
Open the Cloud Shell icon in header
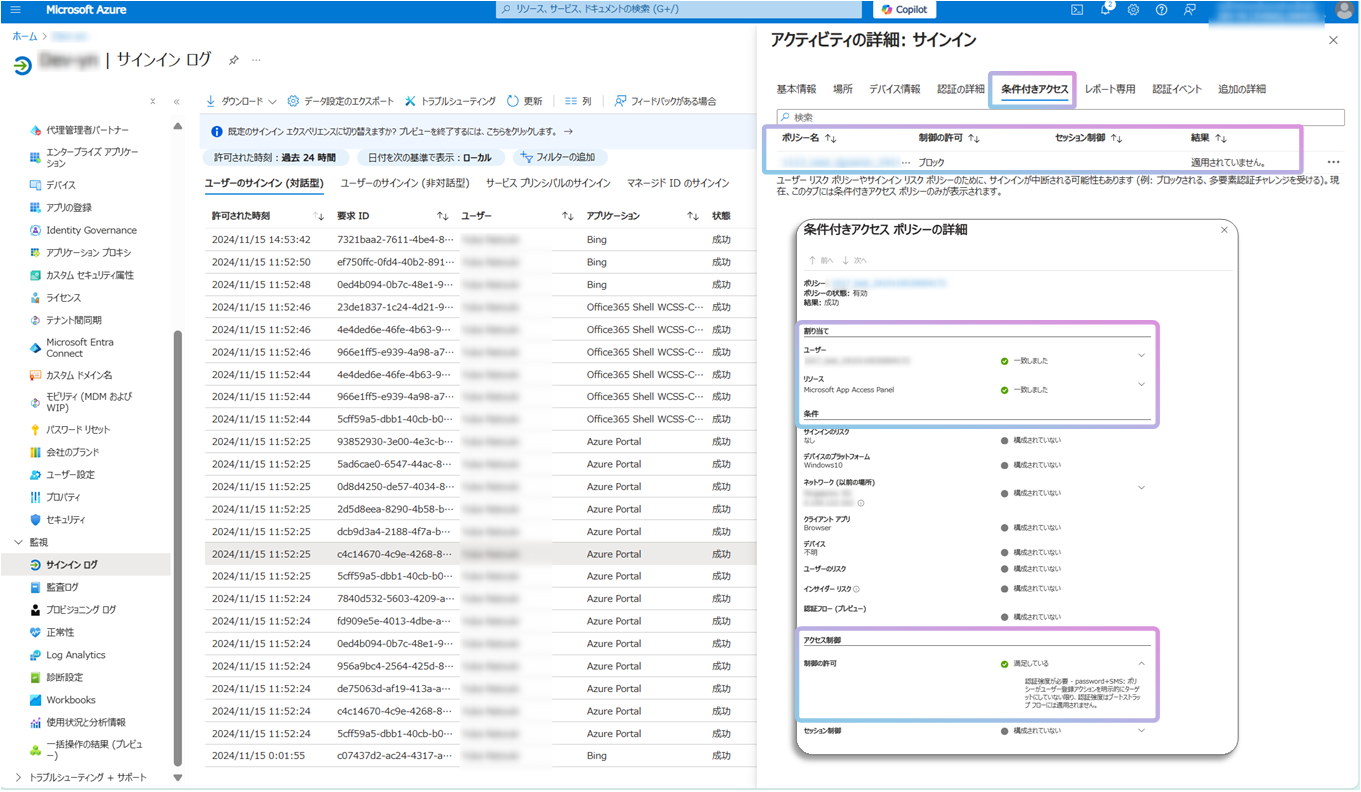pos(1077,9)
